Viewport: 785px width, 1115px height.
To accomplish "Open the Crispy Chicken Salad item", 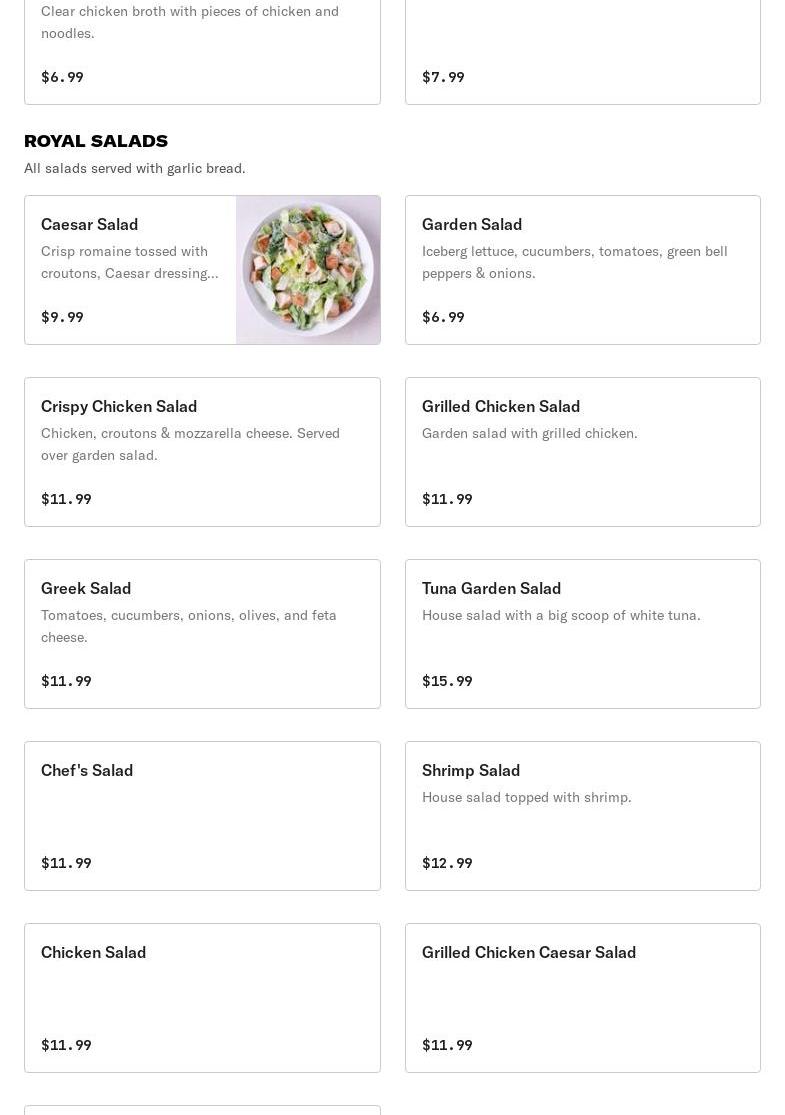I will coord(202,452).
